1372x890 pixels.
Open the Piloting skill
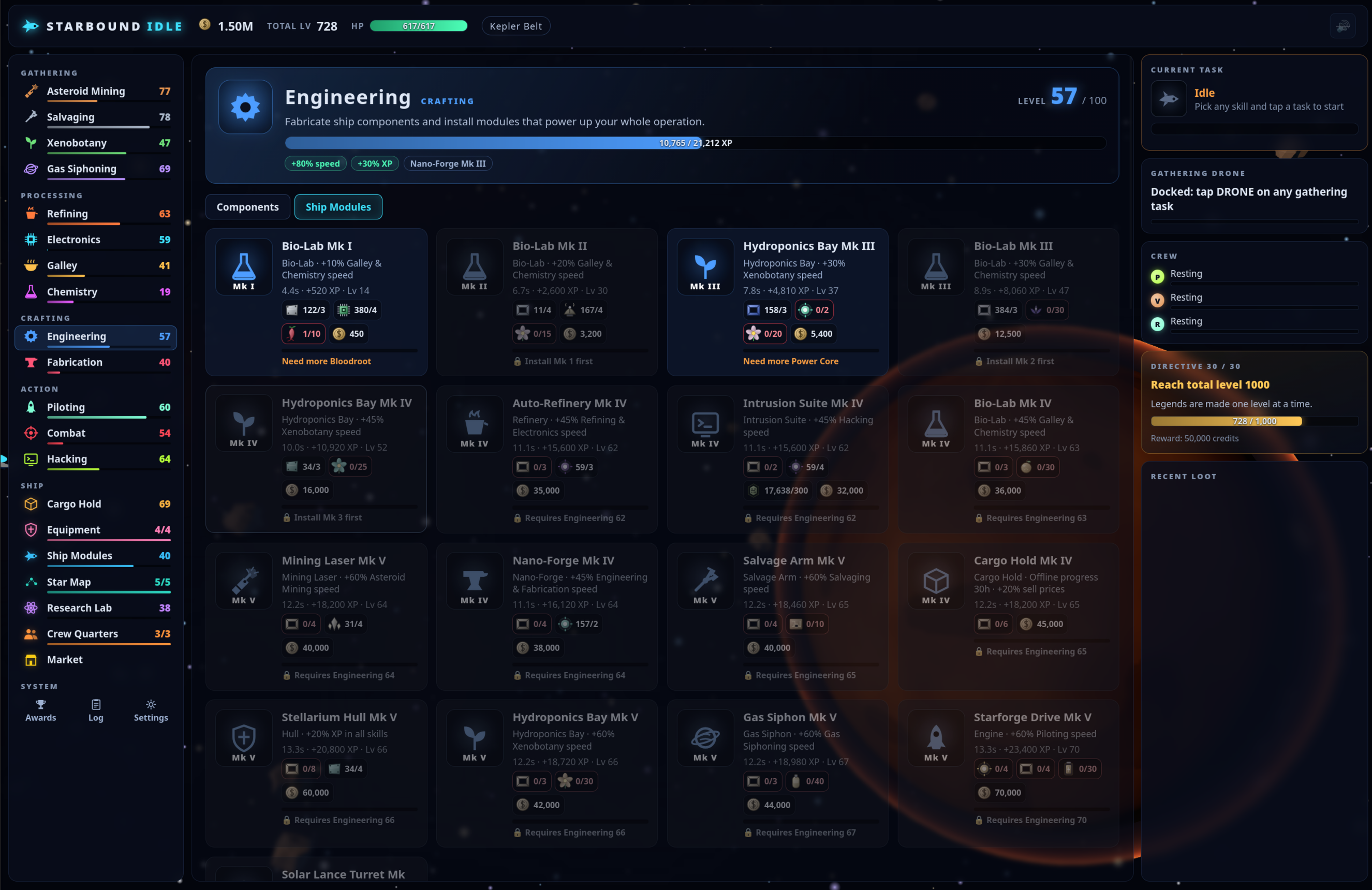96,408
